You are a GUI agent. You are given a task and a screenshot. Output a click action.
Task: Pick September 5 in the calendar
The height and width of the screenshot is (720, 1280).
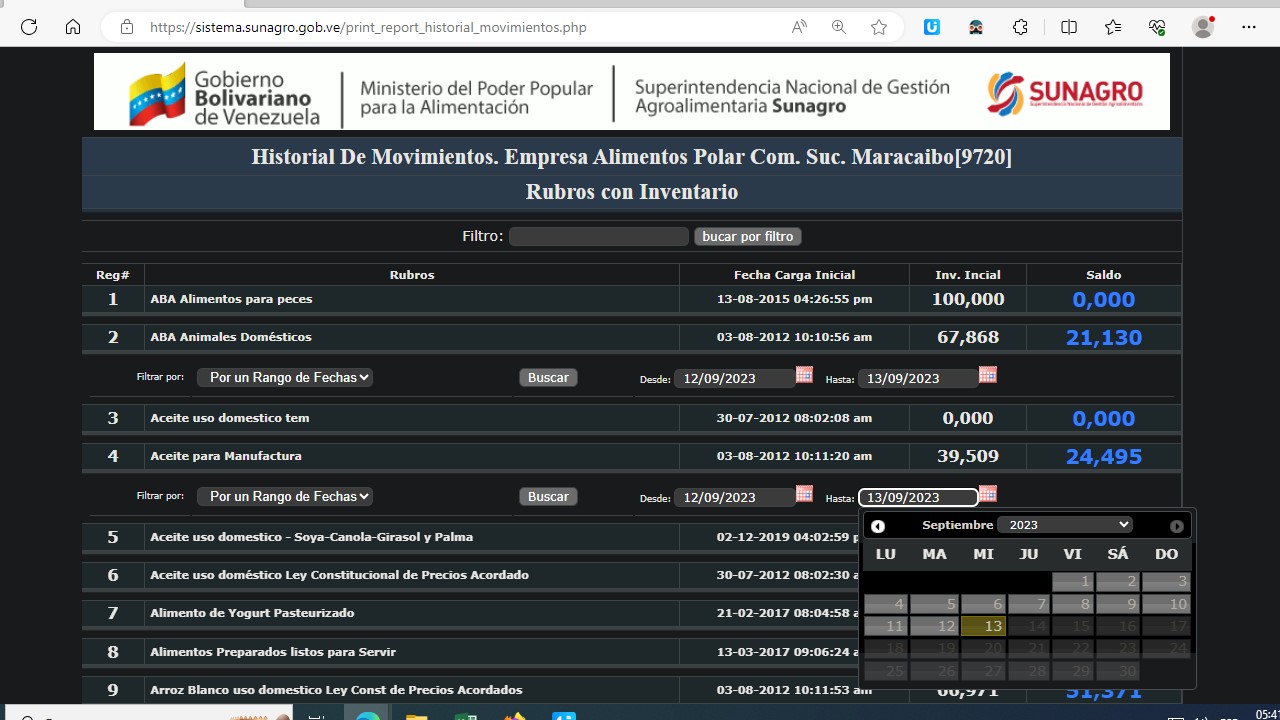coord(934,604)
